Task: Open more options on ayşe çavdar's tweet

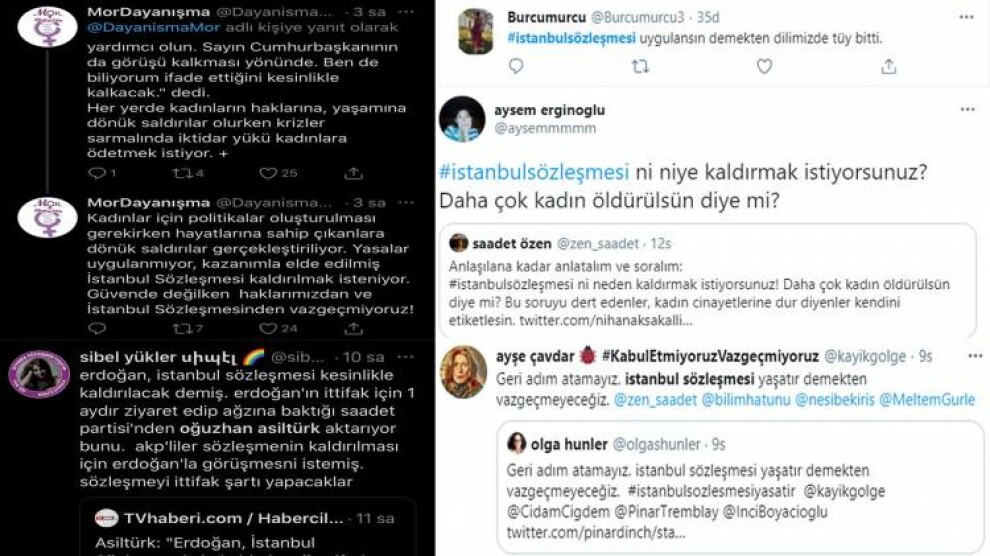Action: tap(975, 356)
